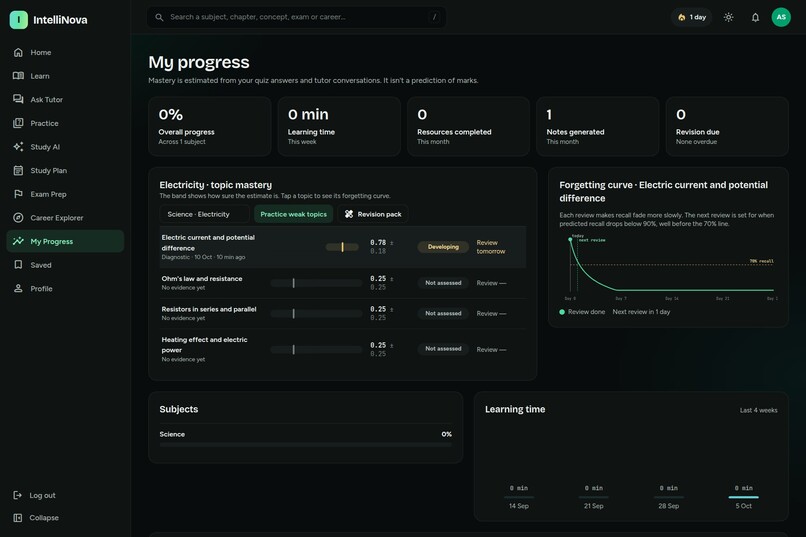Click the 5 Oct learning time bar
This screenshot has width=806, height=537.
click(743, 497)
